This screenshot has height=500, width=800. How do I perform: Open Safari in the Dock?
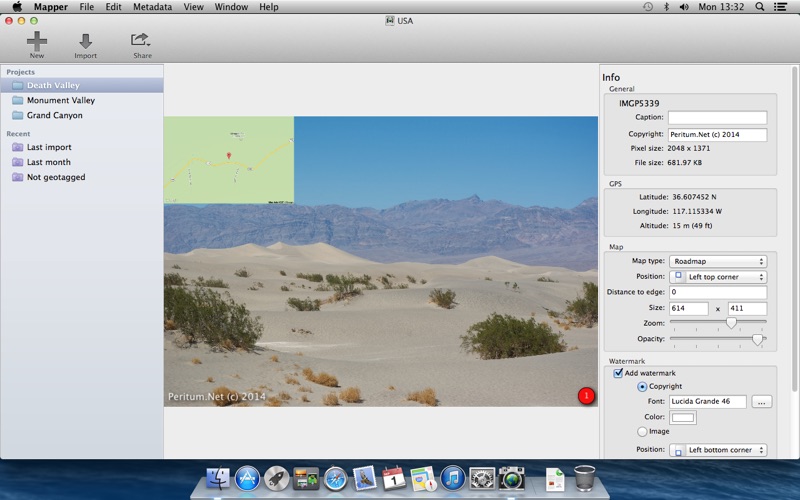[335, 479]
